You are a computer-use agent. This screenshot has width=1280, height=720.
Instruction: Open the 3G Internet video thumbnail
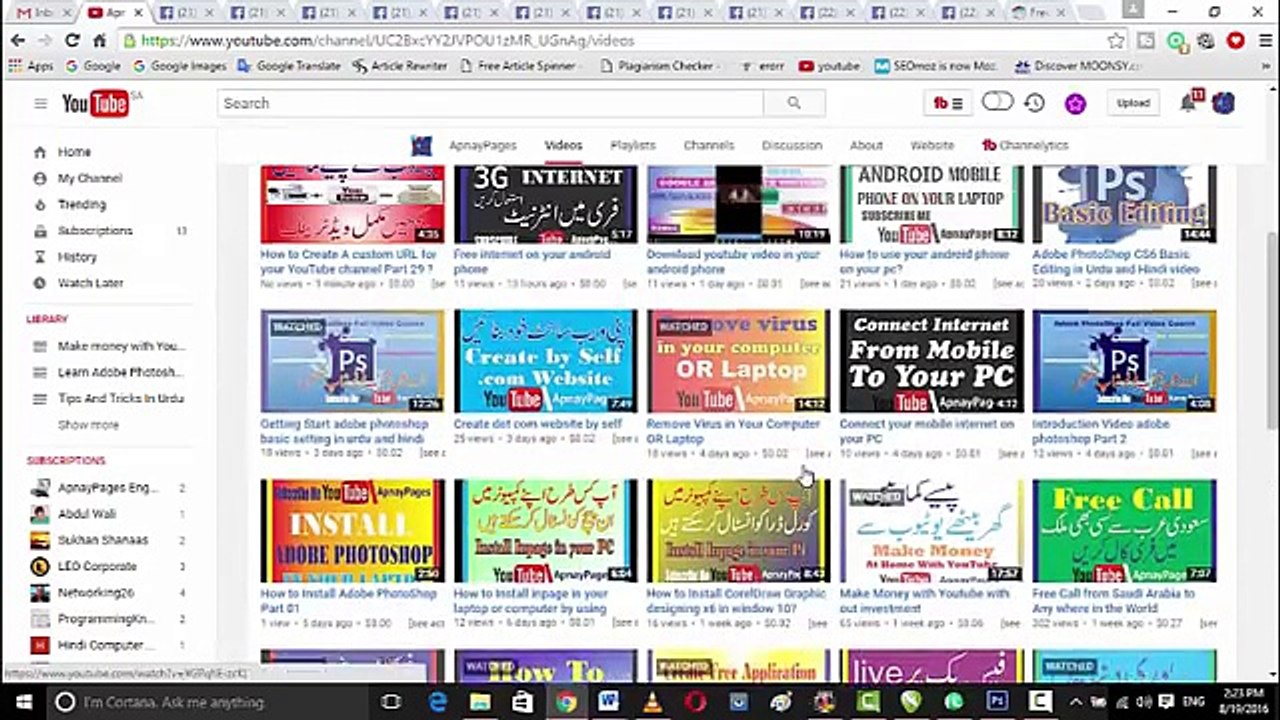click(546, 204)
